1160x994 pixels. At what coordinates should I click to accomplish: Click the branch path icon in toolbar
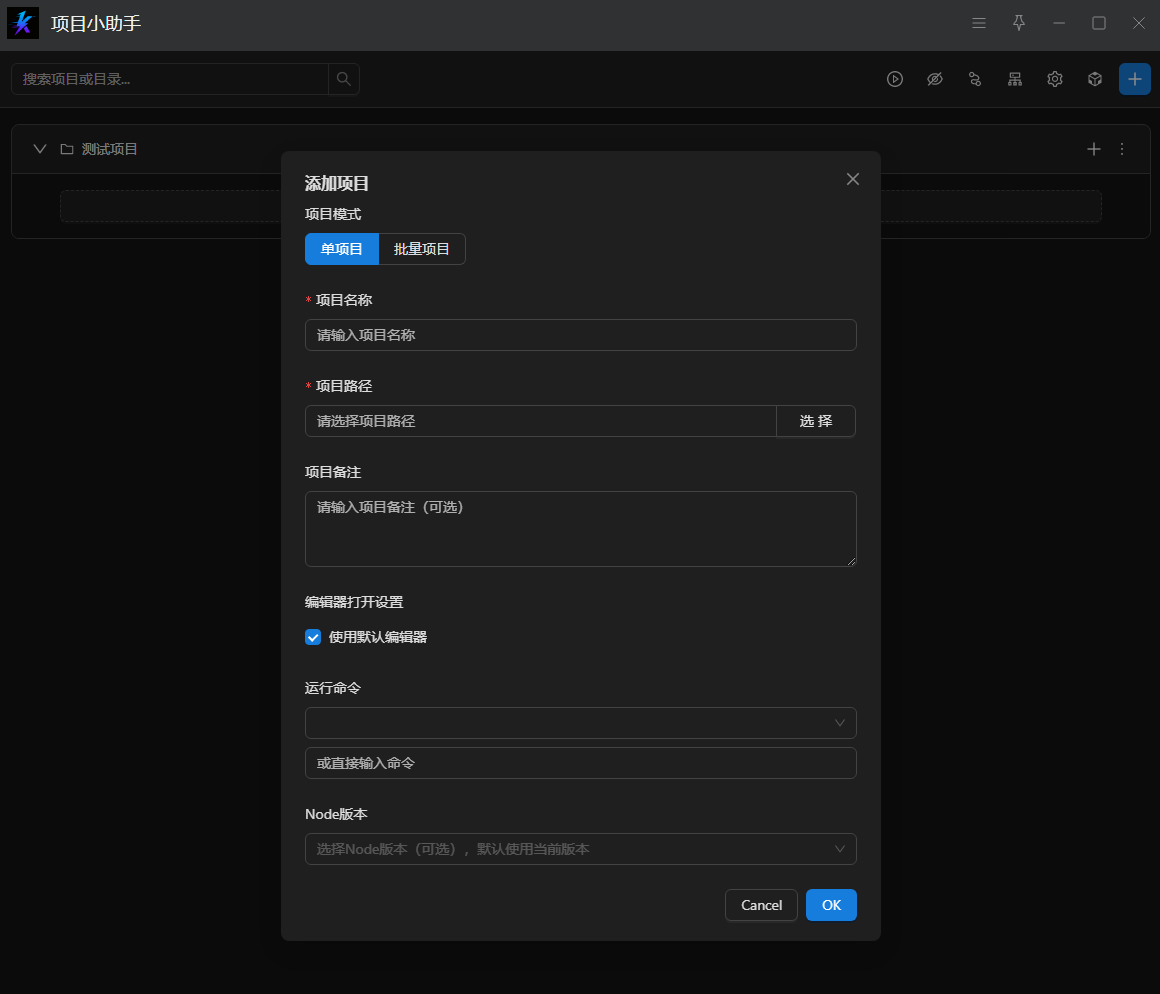pyautogui.click(x=975, y=79)
